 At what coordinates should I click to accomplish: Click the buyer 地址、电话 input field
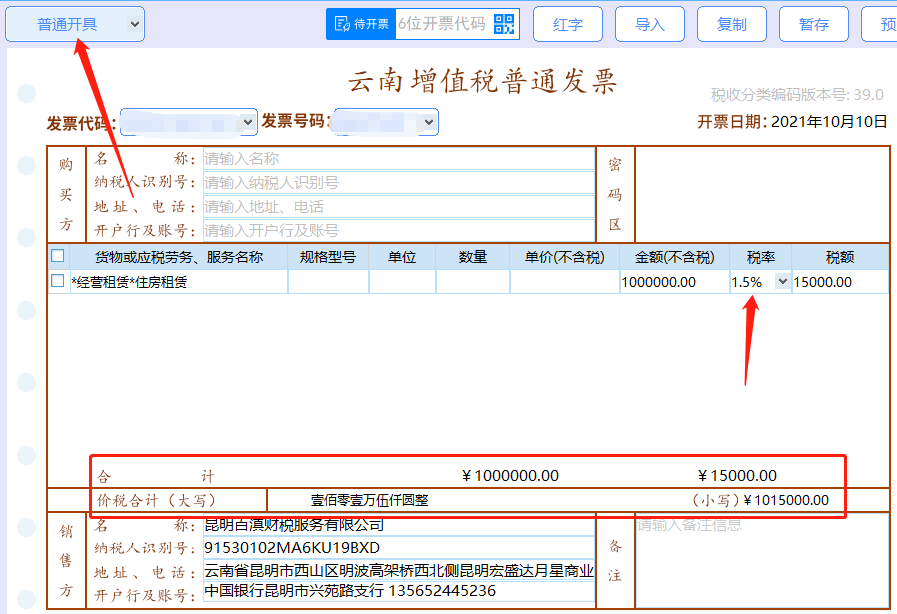[x=398, y=206]
